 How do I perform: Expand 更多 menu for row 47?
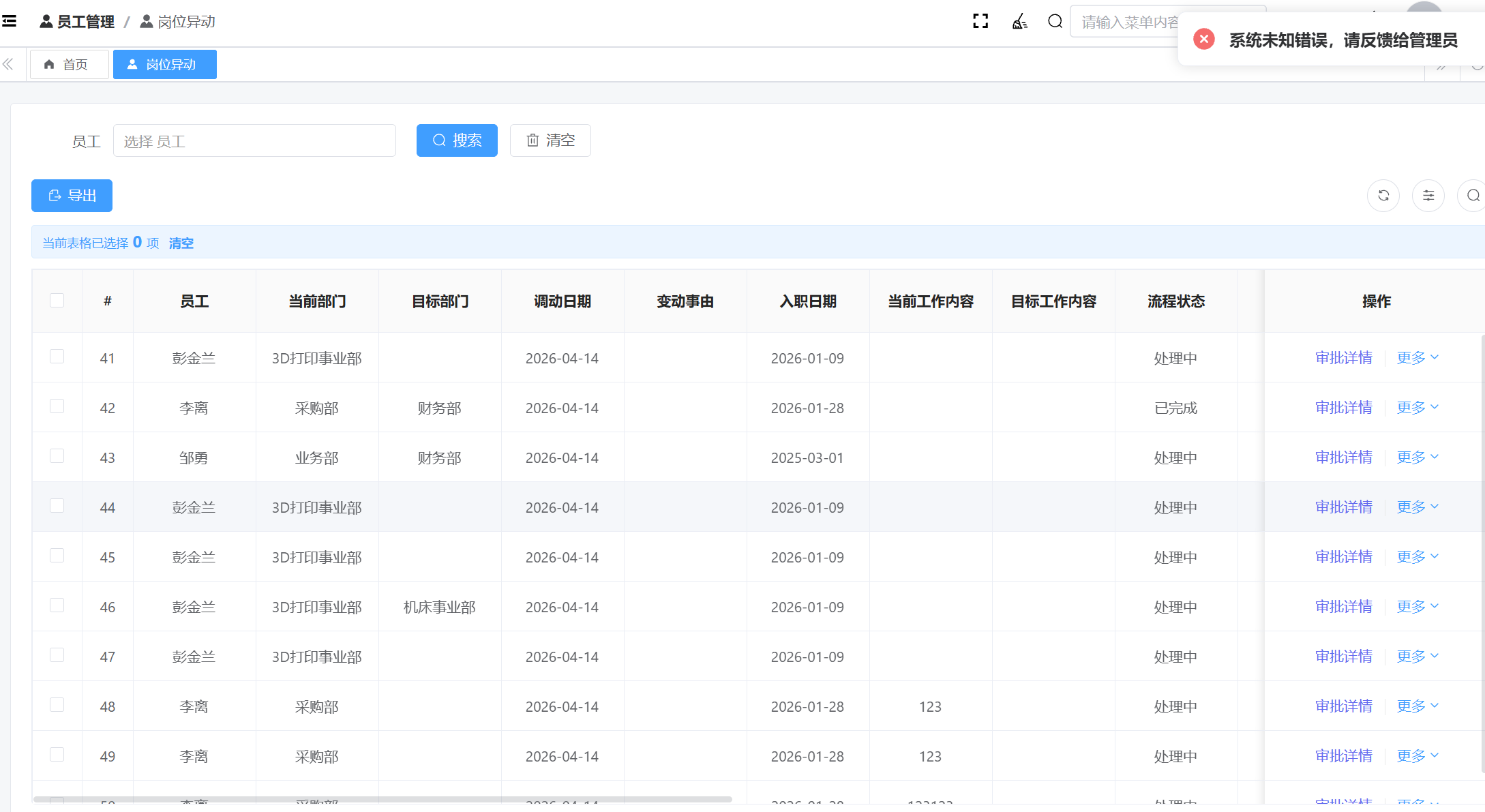tap(1417, 657)
